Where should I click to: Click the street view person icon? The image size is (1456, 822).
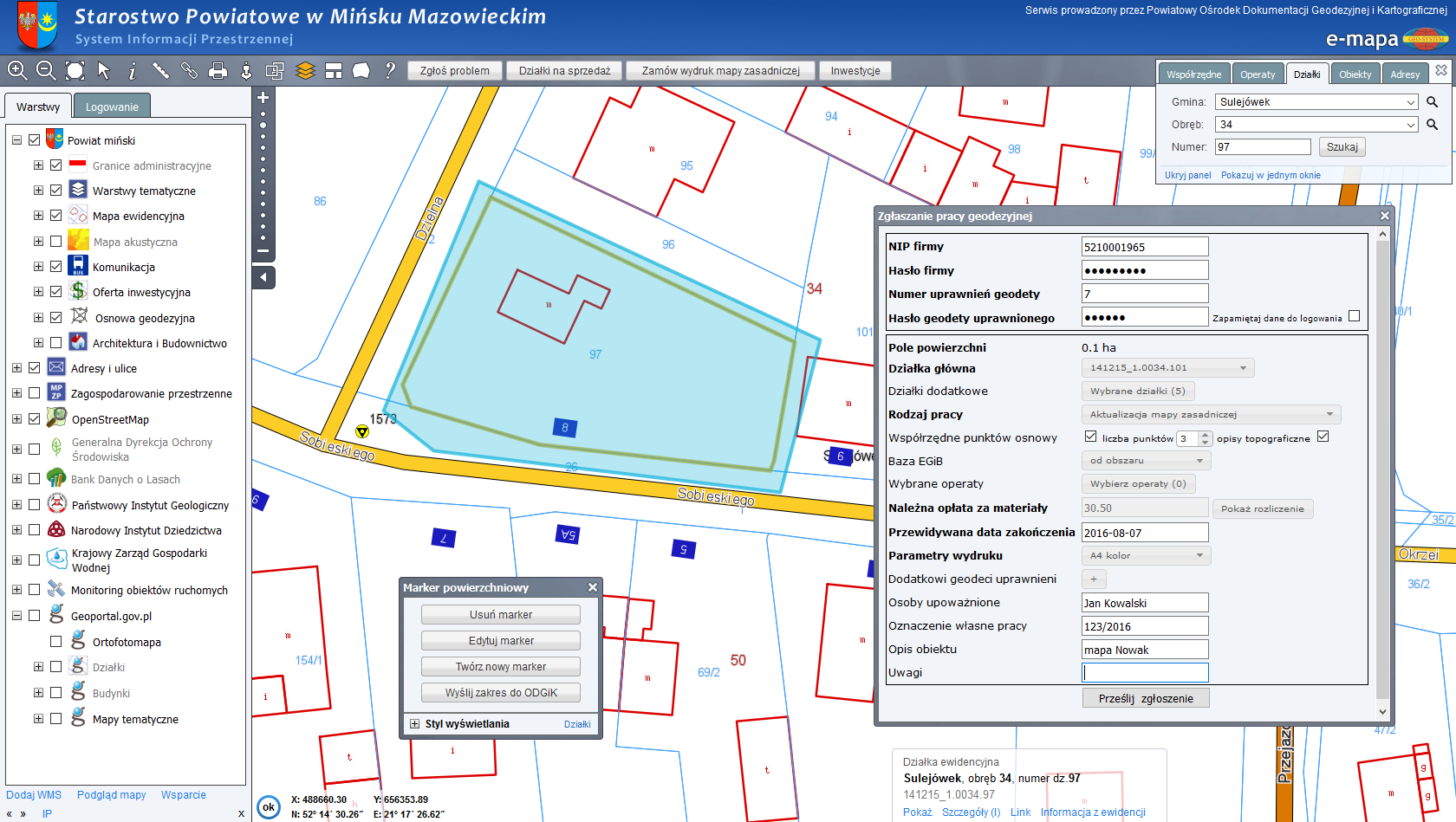pyautogui.click(x=246, y=71)
